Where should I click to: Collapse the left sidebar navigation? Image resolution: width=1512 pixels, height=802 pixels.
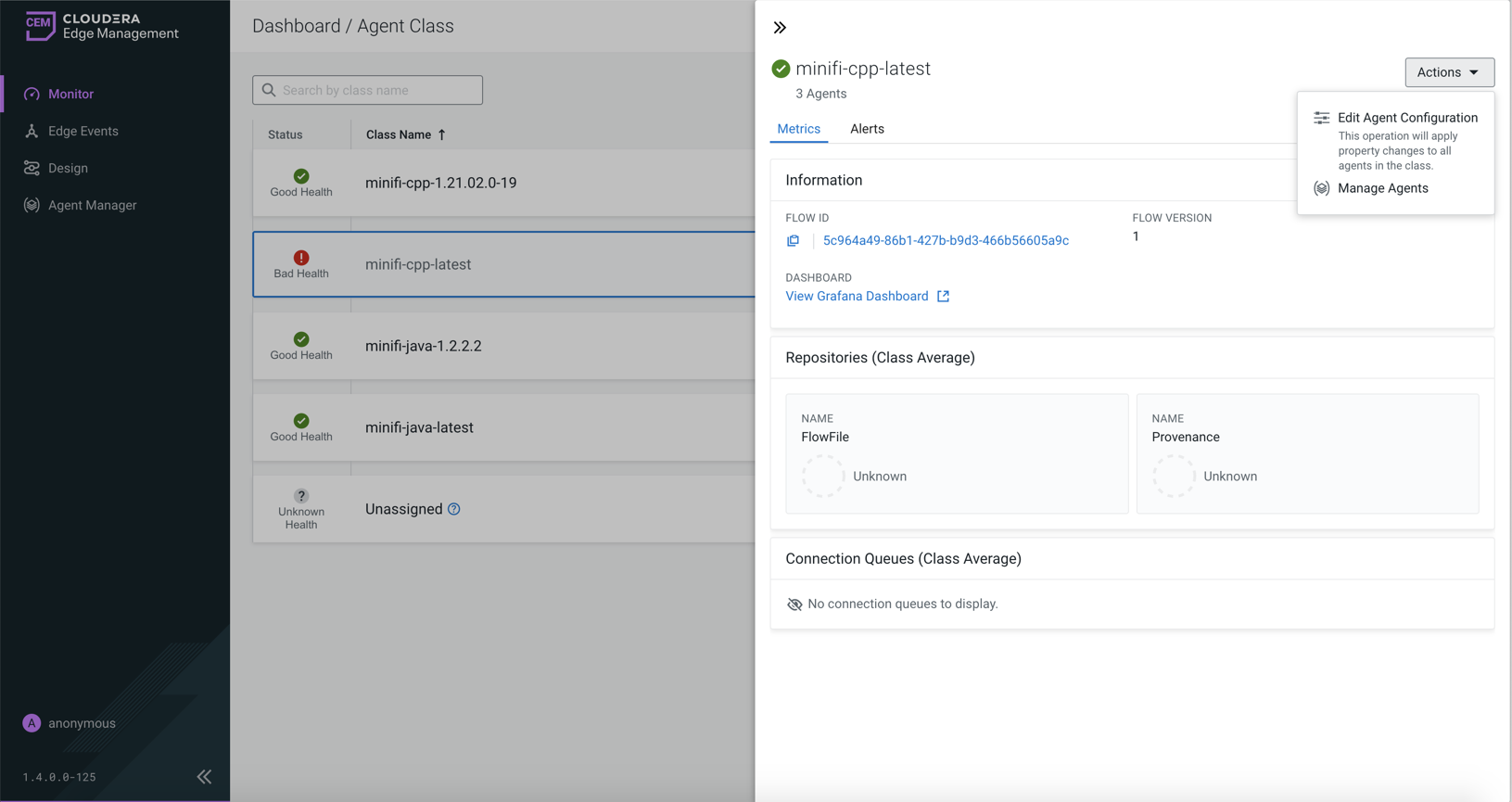pos(204,777)
